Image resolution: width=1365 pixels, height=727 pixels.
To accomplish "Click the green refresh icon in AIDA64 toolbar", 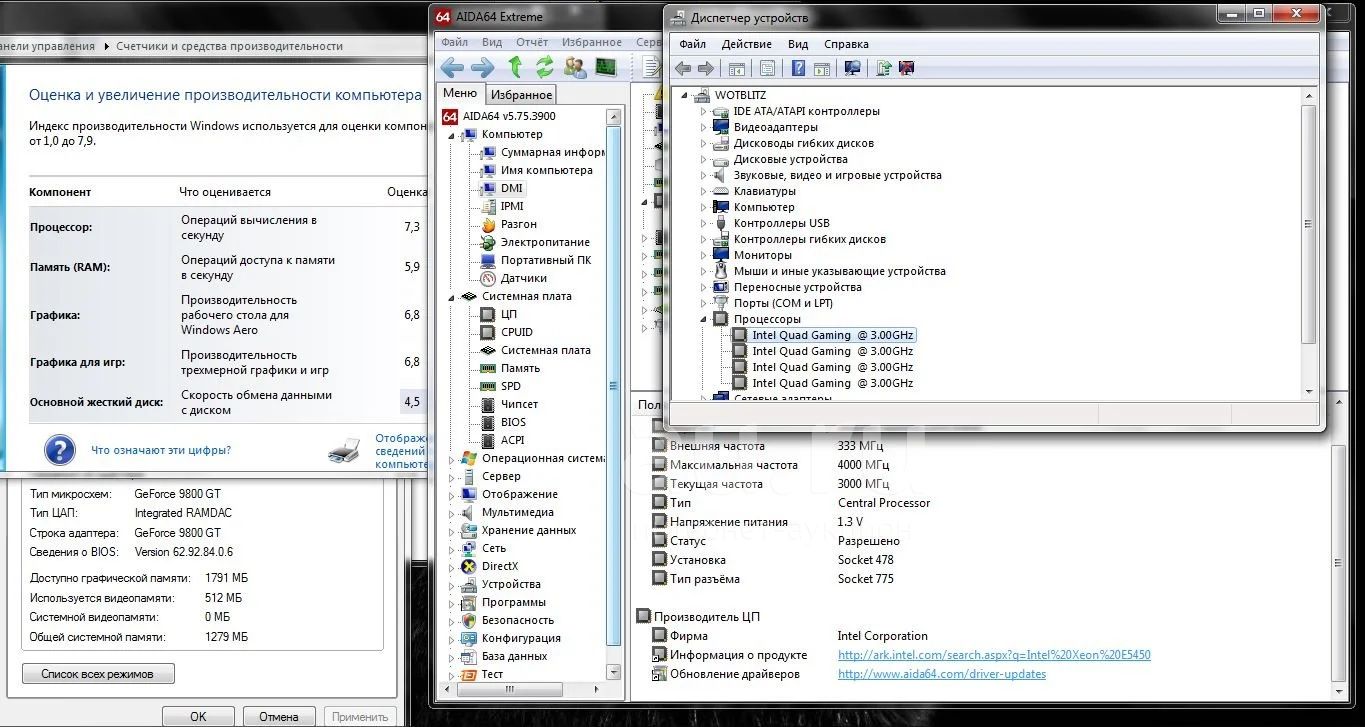I will (x=545, y=67).
